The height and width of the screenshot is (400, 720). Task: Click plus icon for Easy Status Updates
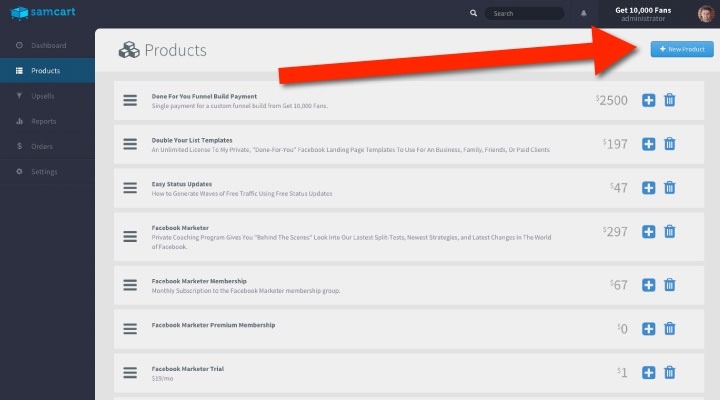tap(648, 188)
